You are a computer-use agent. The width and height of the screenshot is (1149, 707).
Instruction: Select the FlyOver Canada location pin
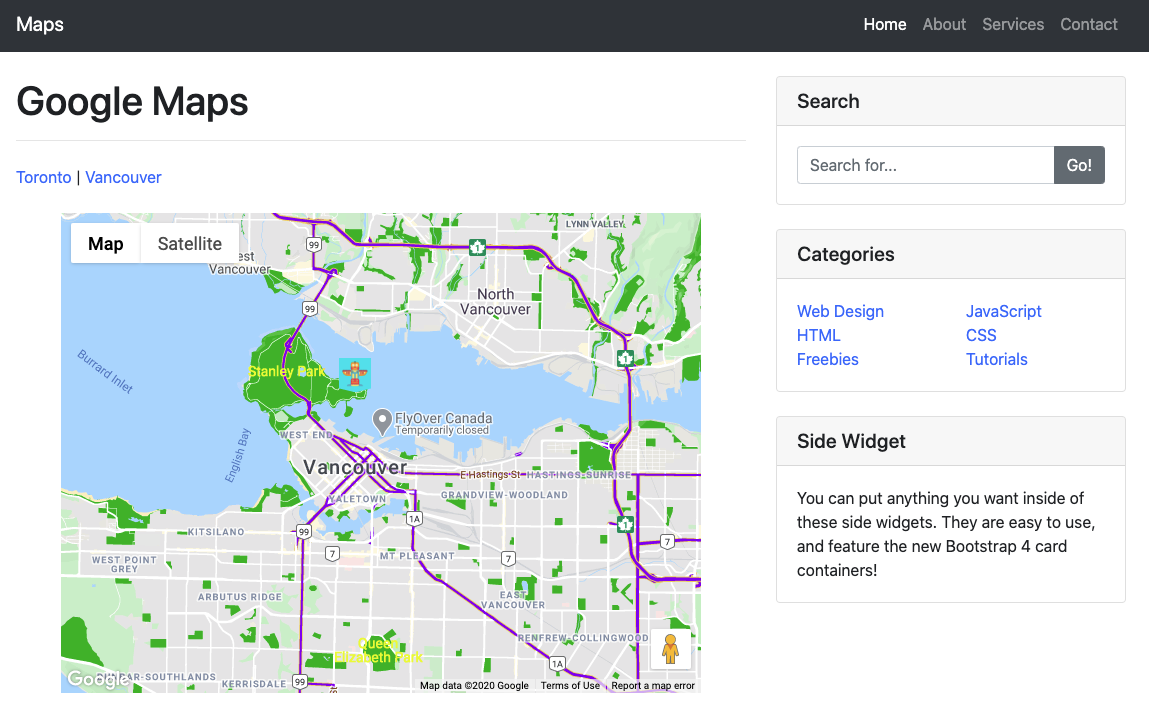381,421
